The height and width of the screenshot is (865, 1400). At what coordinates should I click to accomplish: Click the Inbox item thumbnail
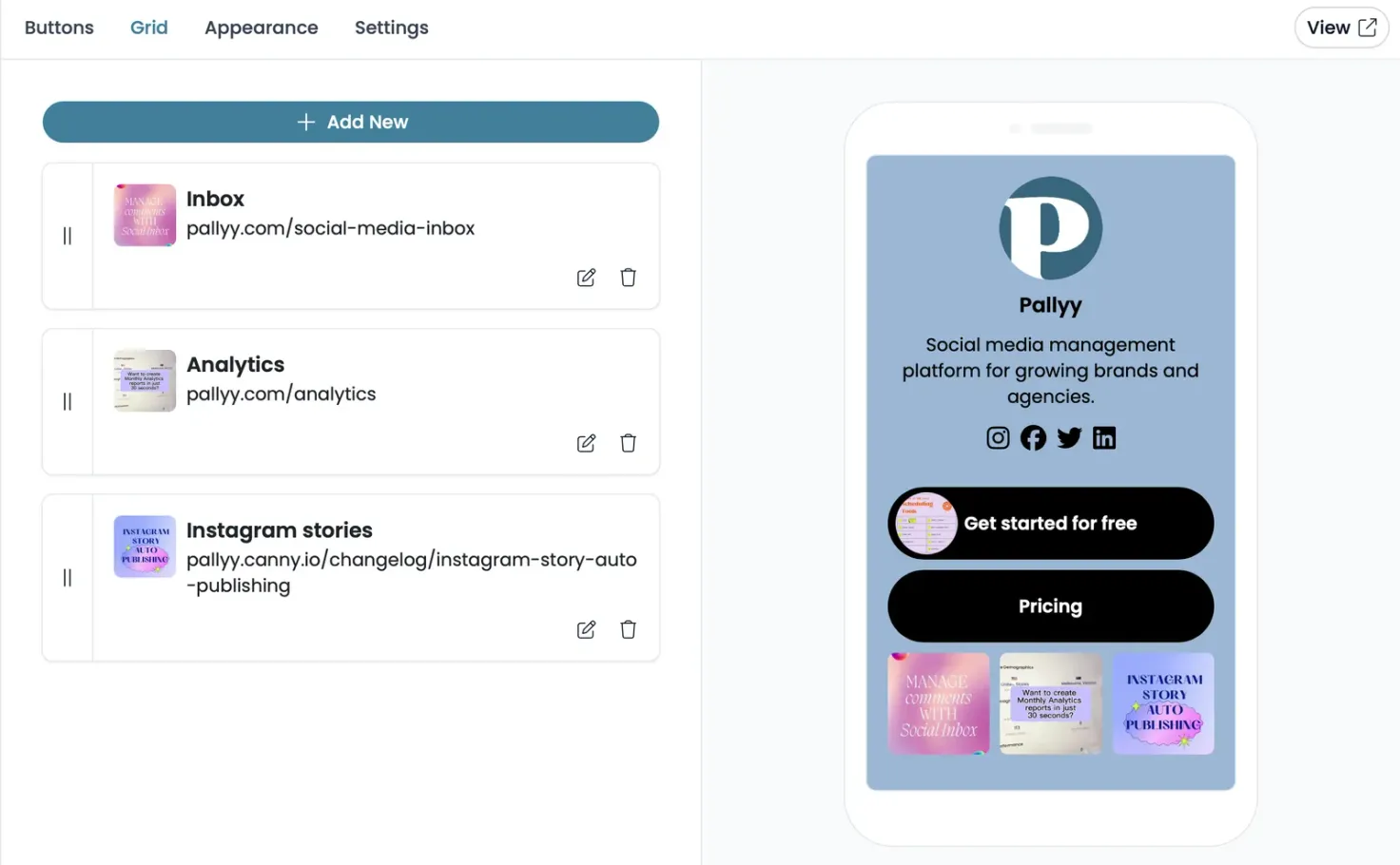pyautogui.click(x=145, y=215)
